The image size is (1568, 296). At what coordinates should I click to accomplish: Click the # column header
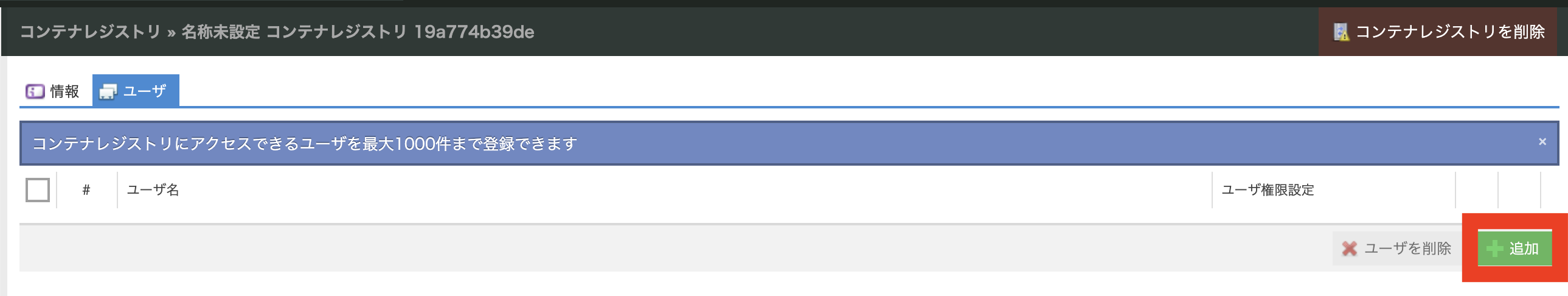pos(86,190)
